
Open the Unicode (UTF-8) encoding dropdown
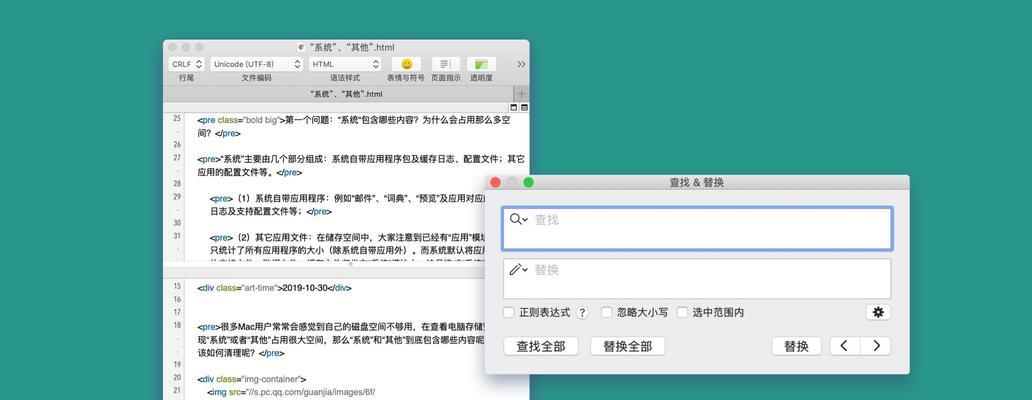point(256,64)
